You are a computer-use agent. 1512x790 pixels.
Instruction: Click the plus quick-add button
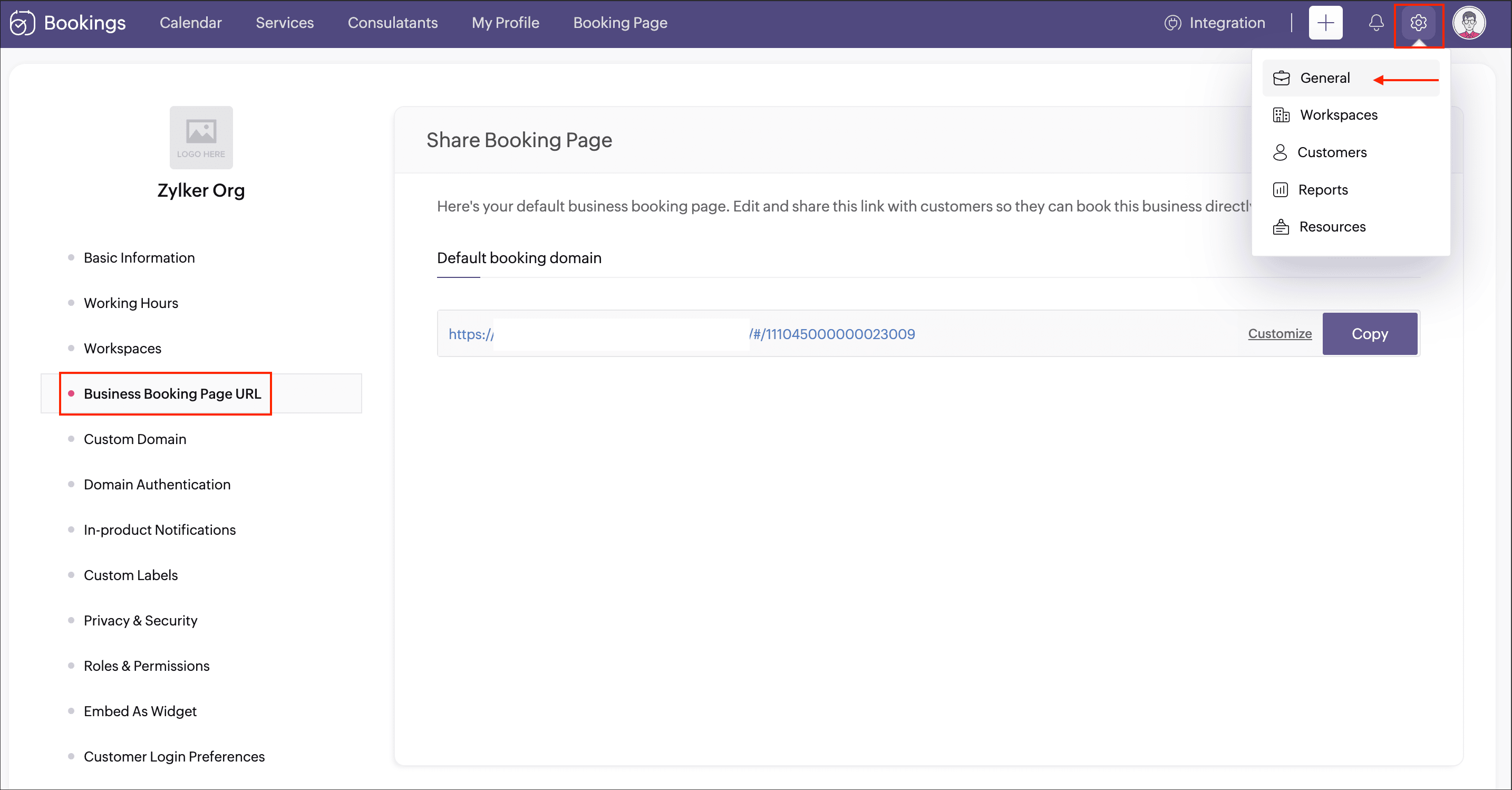tap(1325, 23)
